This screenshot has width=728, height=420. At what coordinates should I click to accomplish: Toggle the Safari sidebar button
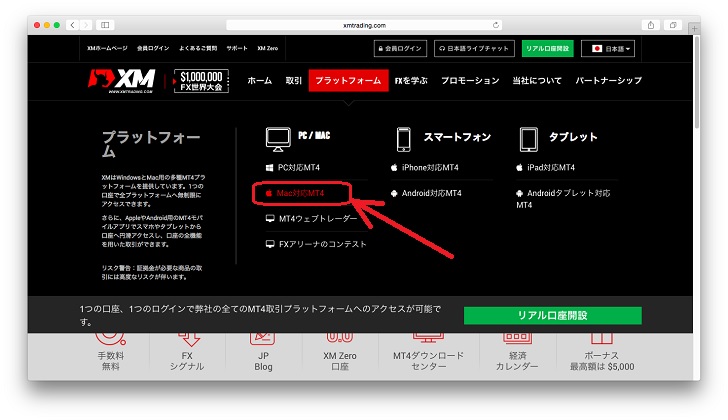point(105,25)
